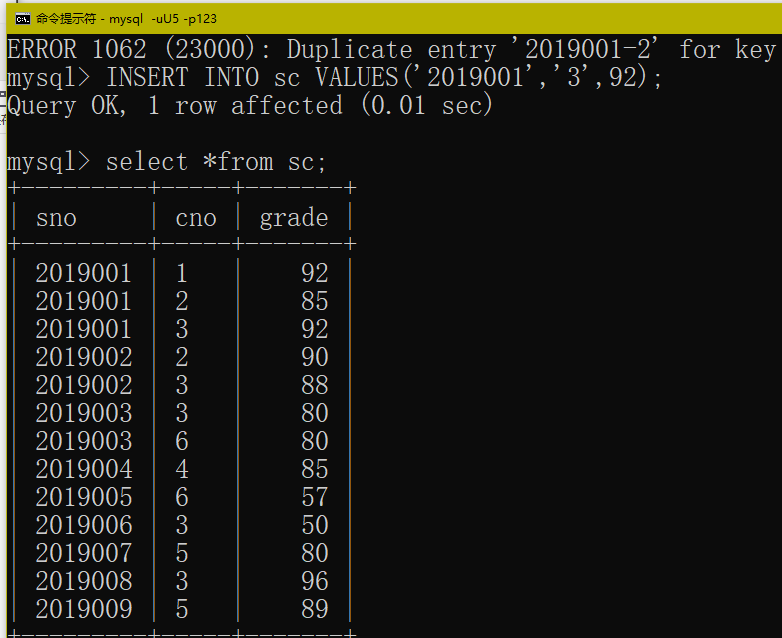Viewport: 782px width, 638px height.
Task: Click grade 89 in the 2019009 row
Action: click(x=315, y=609)
